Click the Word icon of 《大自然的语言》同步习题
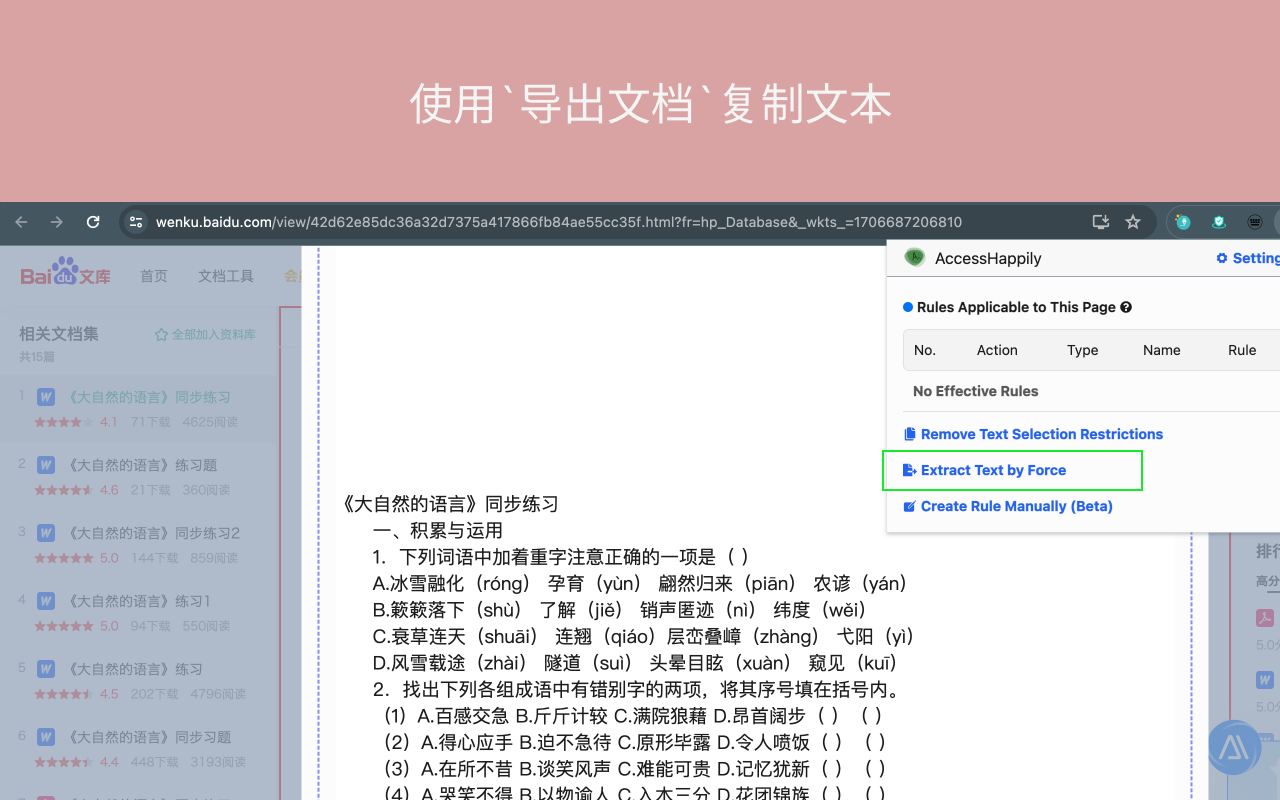Screen dimensions: 1280x800 coord(46,737)
